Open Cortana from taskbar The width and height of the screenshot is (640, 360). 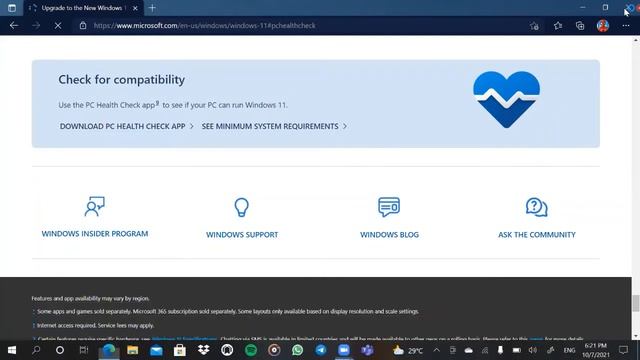pos(60,350)
